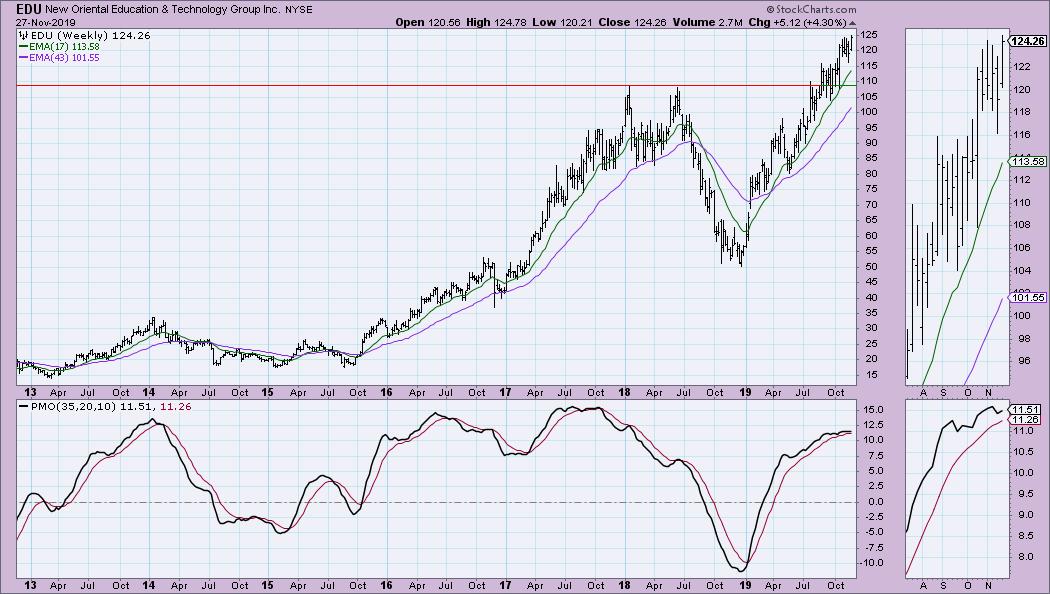Click the 118 label on the zoom price axis
The image size is (1050, 594).
pyautogui.click(x=1021, y=112)
